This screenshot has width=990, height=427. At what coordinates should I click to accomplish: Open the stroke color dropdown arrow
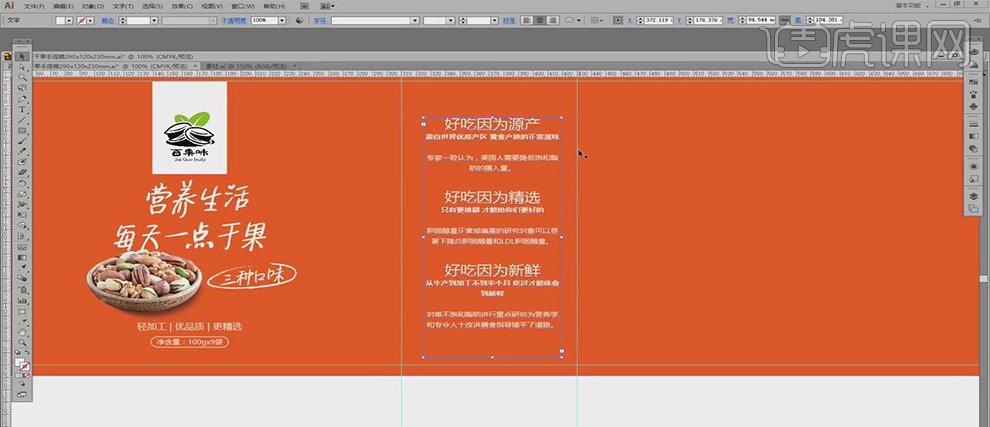pyautogui.click(x=90, y=20)
